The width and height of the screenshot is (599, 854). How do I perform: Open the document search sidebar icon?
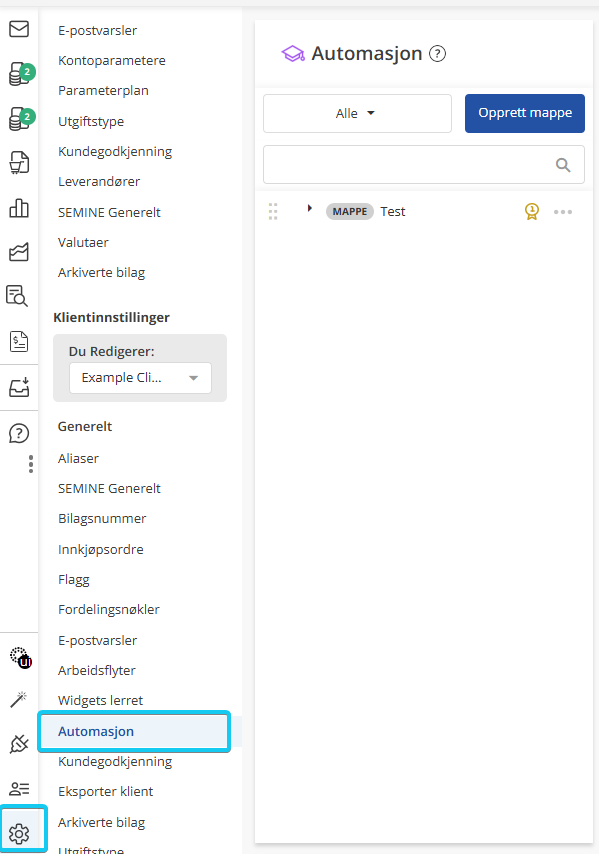tap(17, 296)
